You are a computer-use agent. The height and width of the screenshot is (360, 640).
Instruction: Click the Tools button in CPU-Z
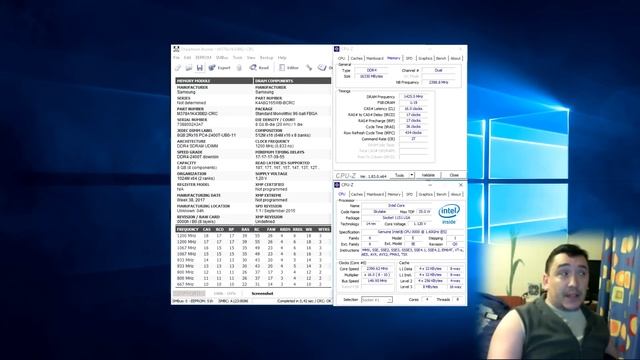pyautogui.click(x=400, y=175)
